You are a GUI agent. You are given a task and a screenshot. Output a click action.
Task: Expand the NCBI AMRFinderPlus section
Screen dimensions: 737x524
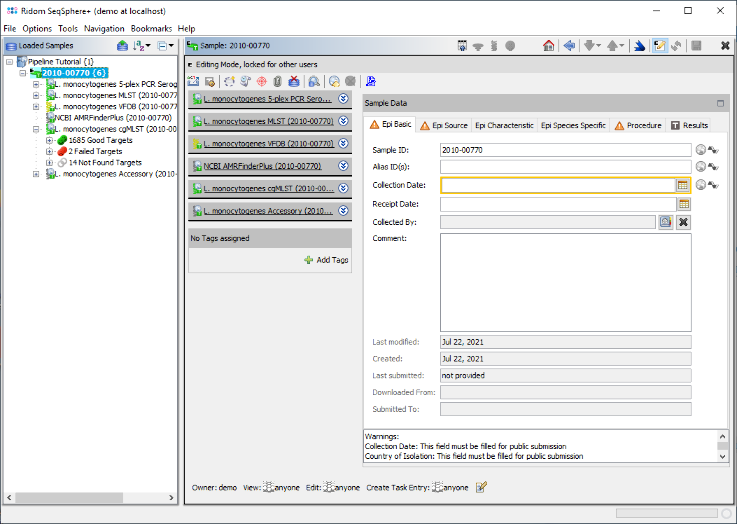(343, 166)
